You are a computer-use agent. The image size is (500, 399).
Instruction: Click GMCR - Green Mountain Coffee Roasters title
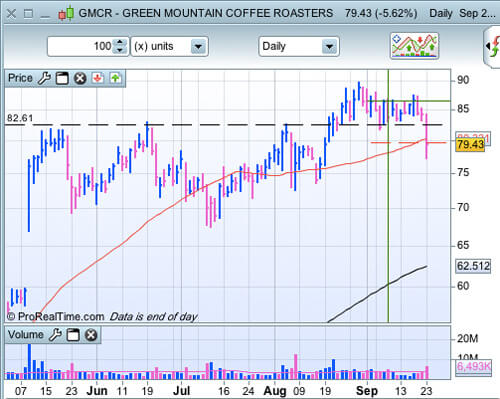click(206, 13)
